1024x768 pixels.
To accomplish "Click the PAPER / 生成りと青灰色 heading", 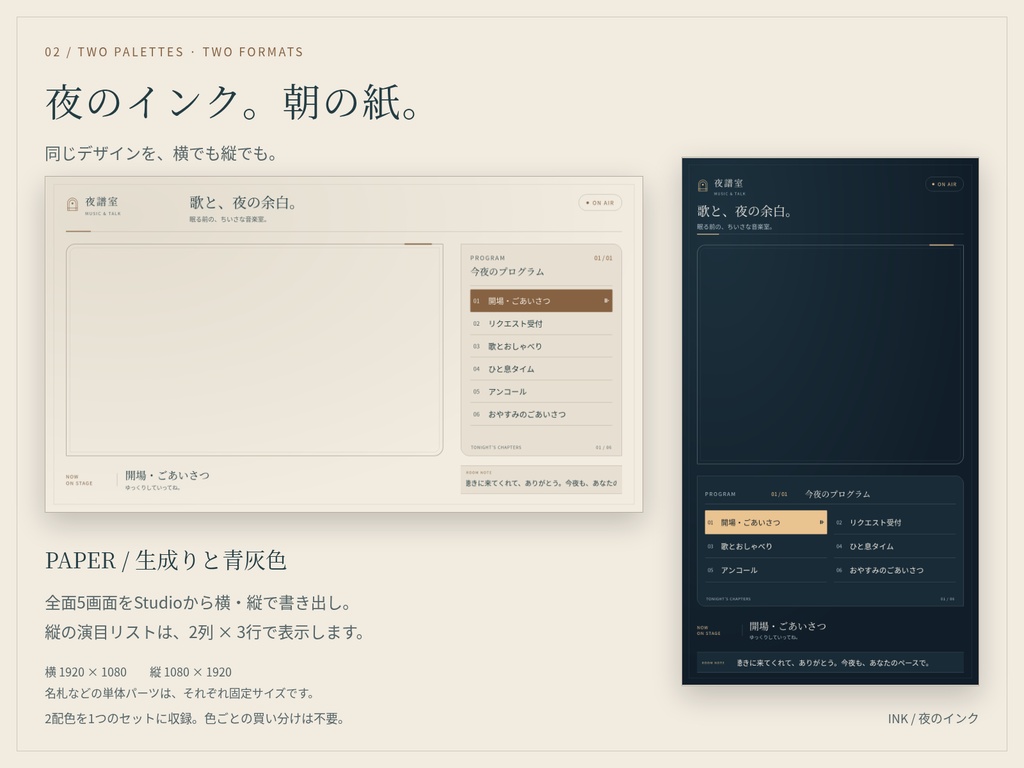I will (x=166, y=560).
